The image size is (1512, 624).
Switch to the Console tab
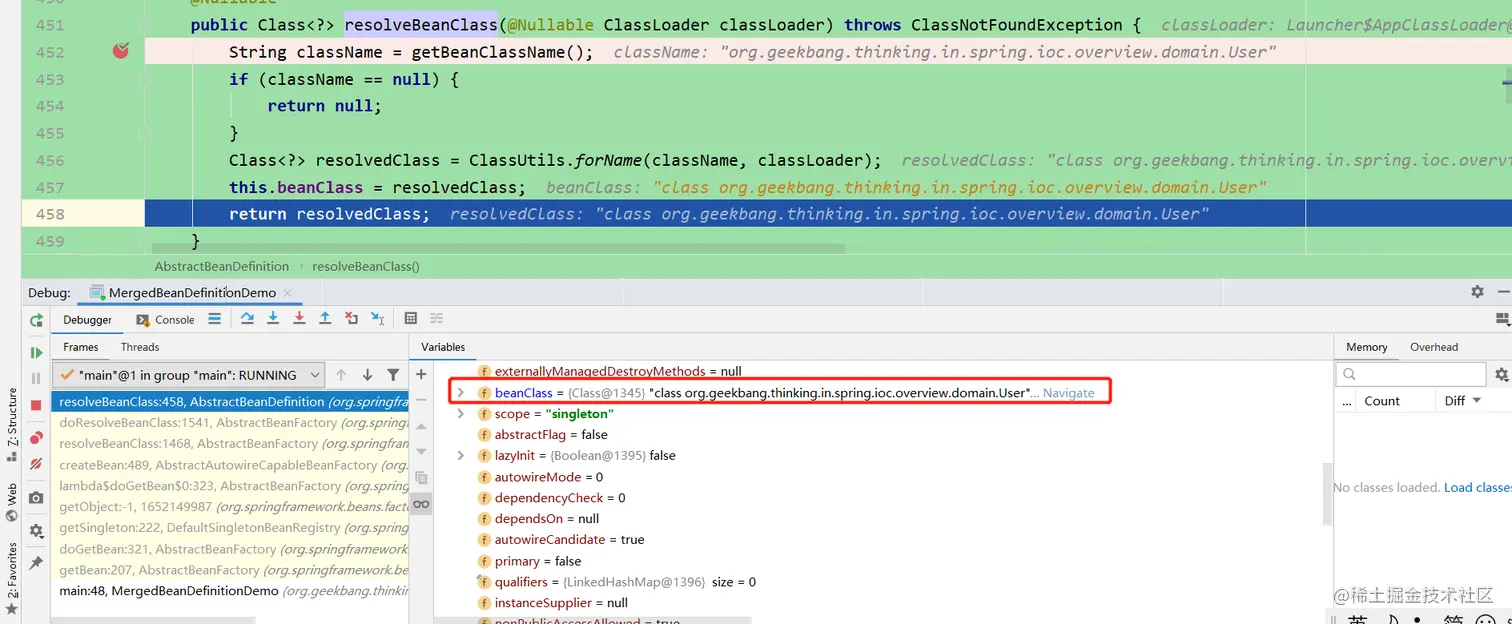point(165,320)
